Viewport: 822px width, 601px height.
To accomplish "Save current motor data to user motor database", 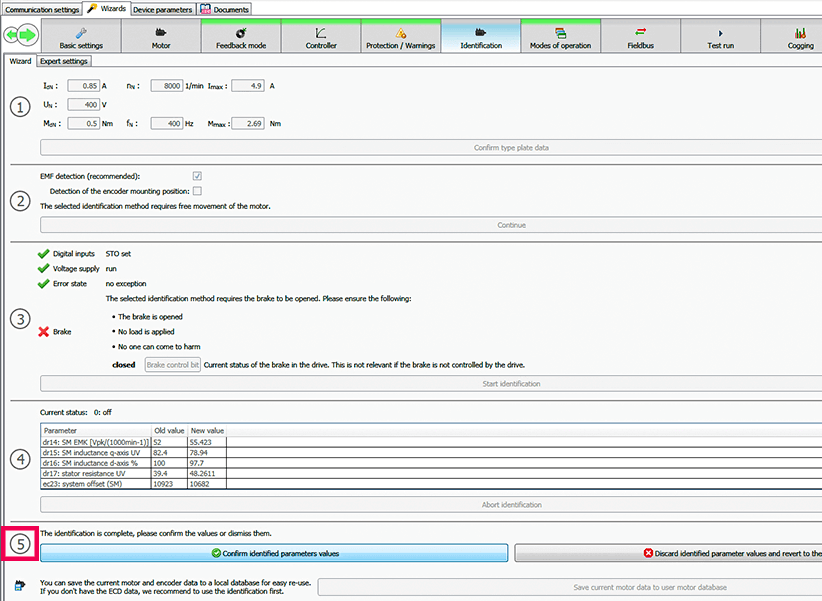I will (x=570, y=587).
